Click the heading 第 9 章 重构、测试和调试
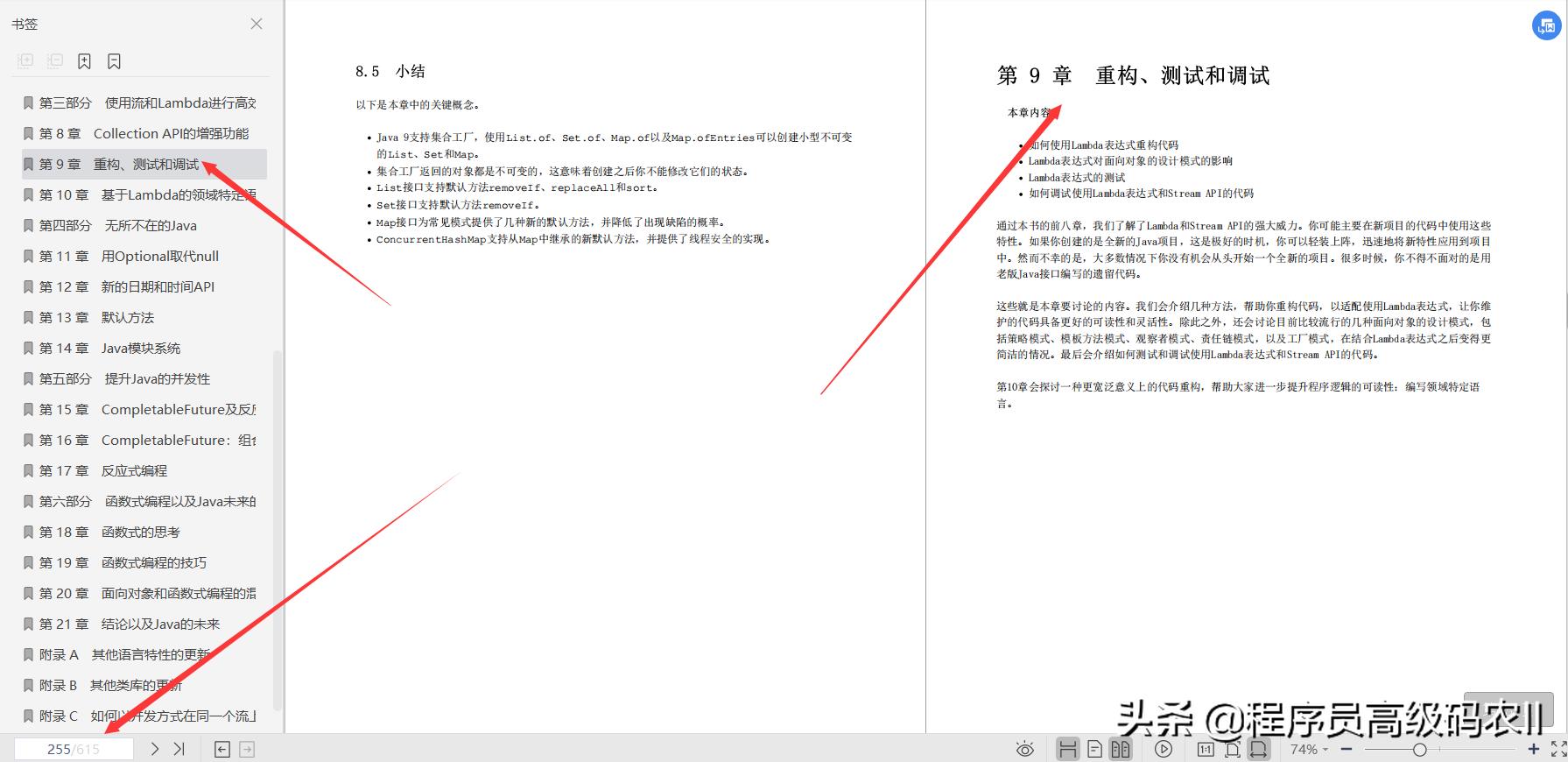Viewport: 1568px width, 762px height. (x=1133, y=75)
